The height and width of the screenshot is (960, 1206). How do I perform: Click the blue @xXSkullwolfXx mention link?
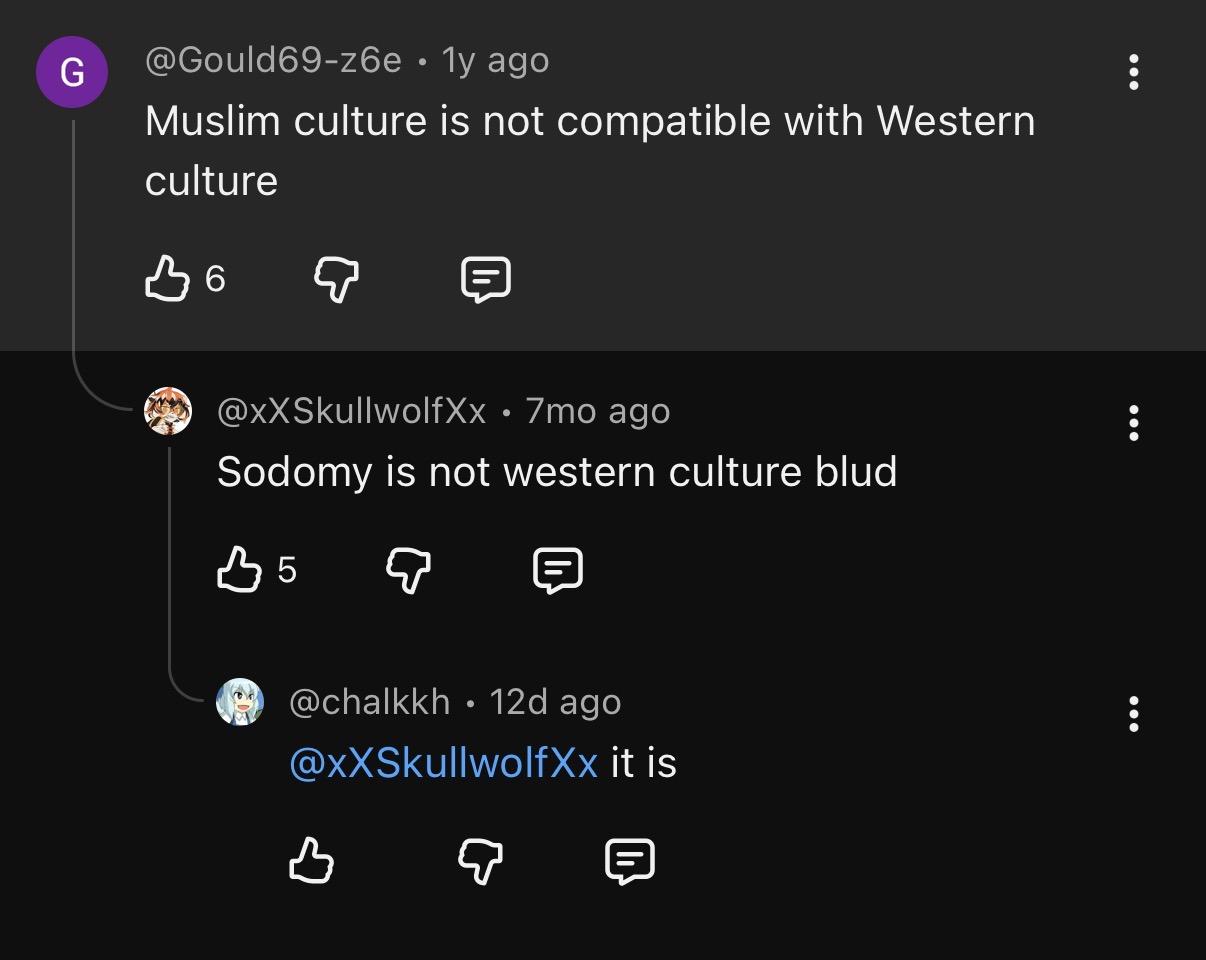443,763
